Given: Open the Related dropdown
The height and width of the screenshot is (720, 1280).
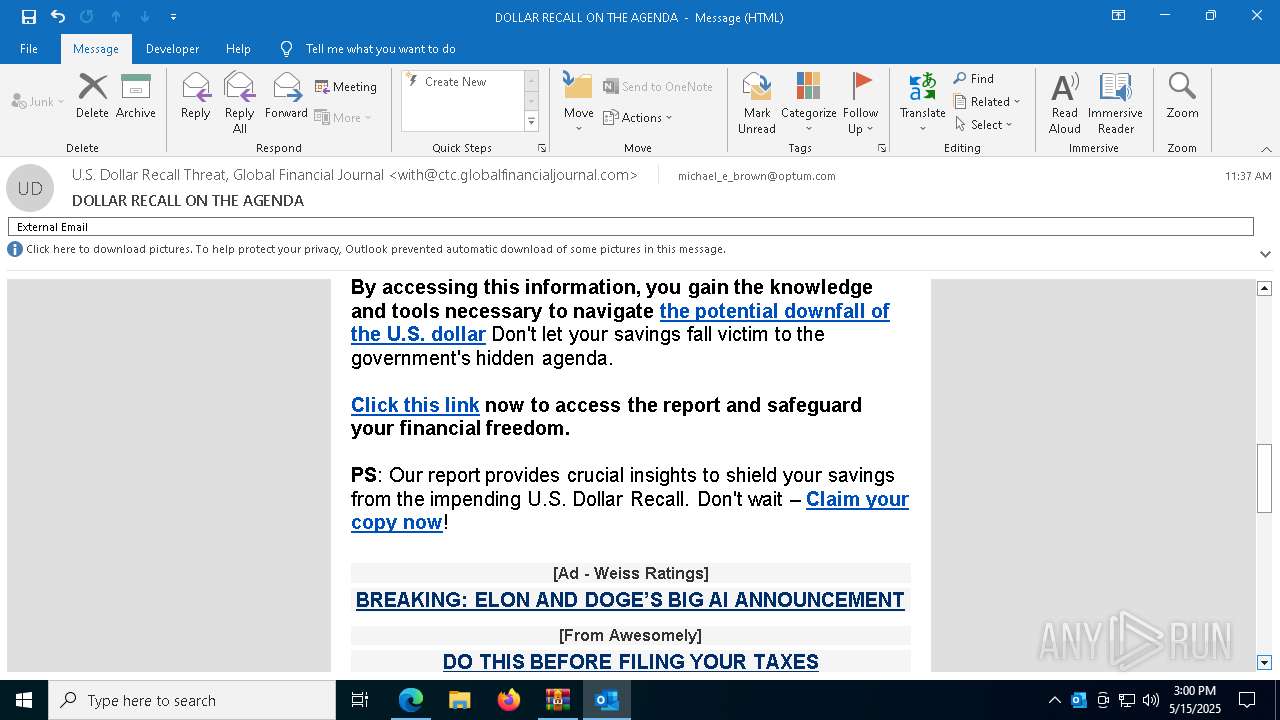Looking at the screenshot, I should [988, 101].
